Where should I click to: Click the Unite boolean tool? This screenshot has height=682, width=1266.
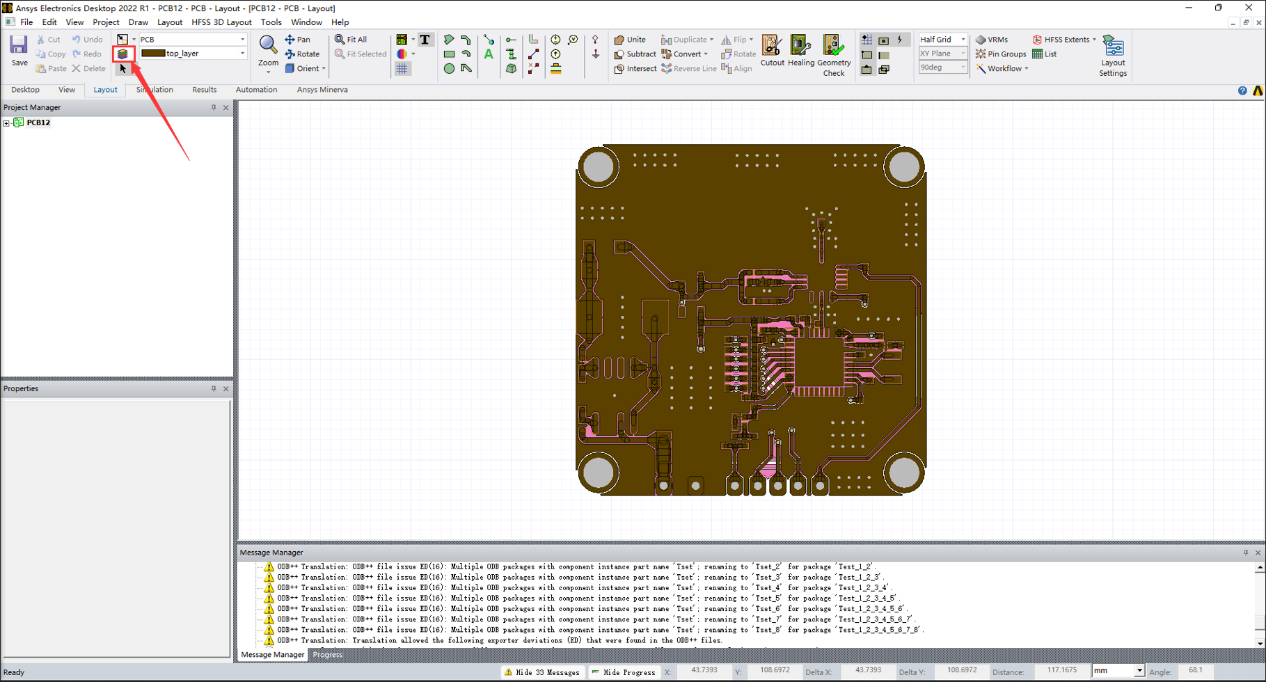[x=629, y=40]
